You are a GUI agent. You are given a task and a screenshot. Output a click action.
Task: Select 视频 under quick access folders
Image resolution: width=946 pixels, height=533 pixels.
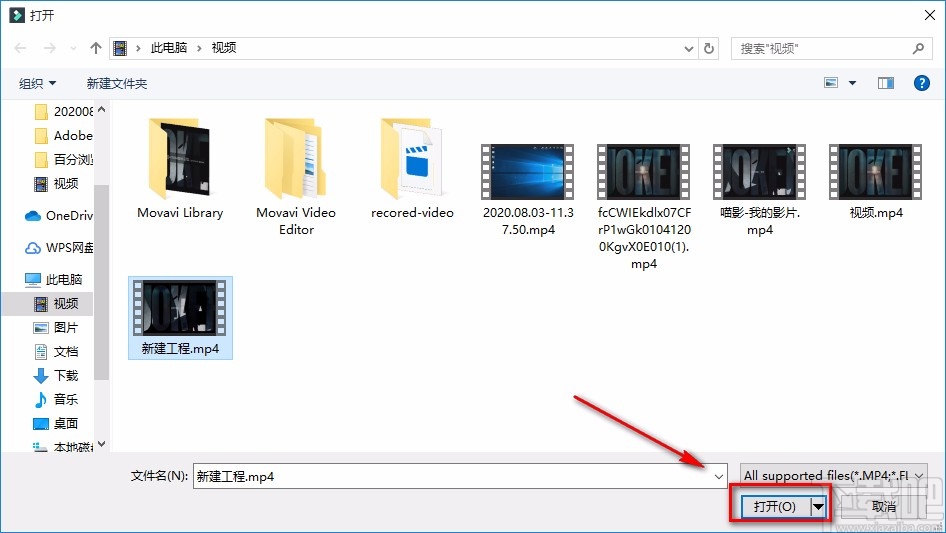coord(57,184)
